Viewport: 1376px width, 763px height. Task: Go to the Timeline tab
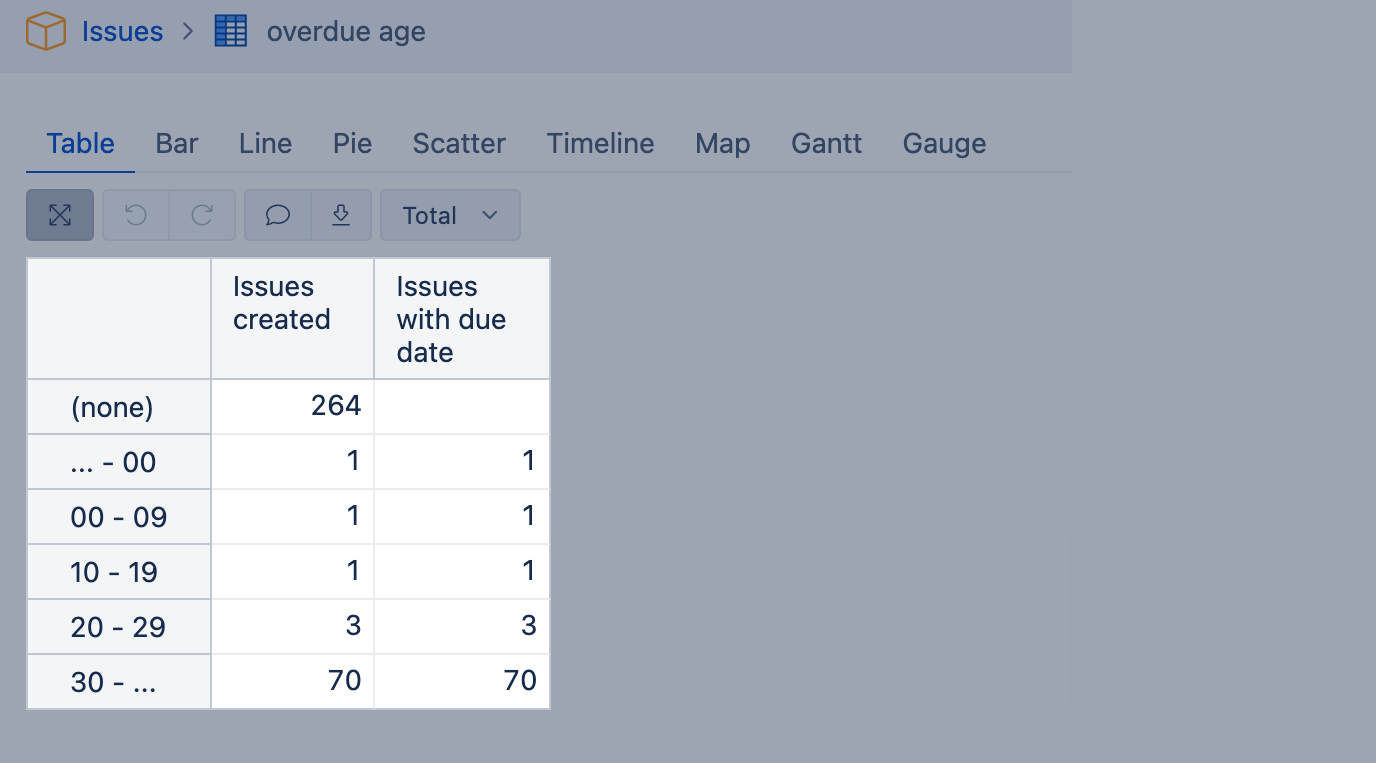(x=600, y=144)
